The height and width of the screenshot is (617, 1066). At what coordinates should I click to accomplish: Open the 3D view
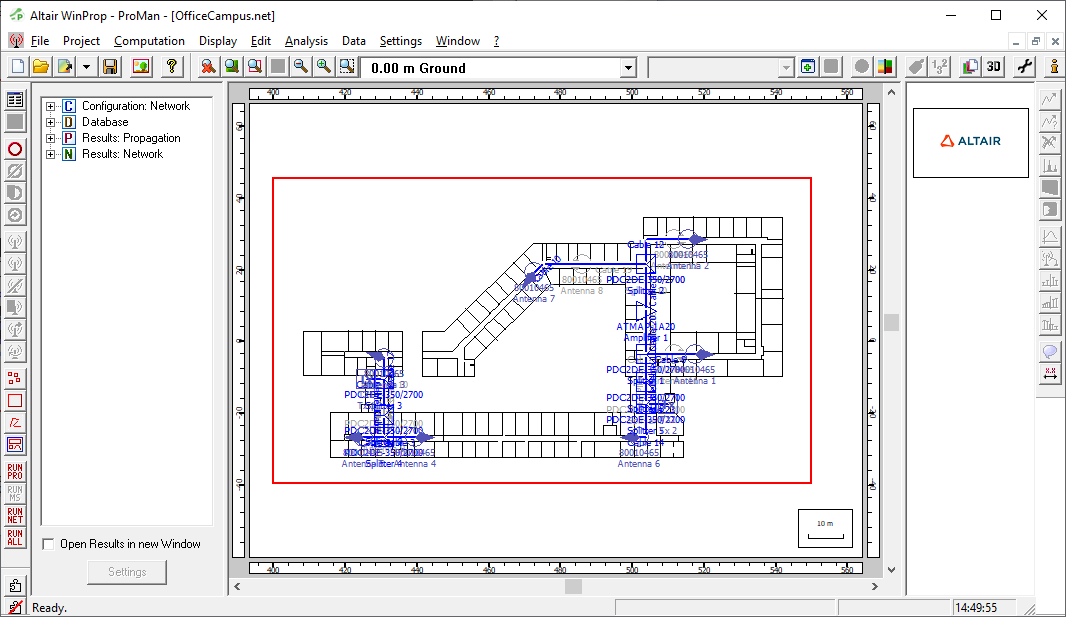point(993,67)
